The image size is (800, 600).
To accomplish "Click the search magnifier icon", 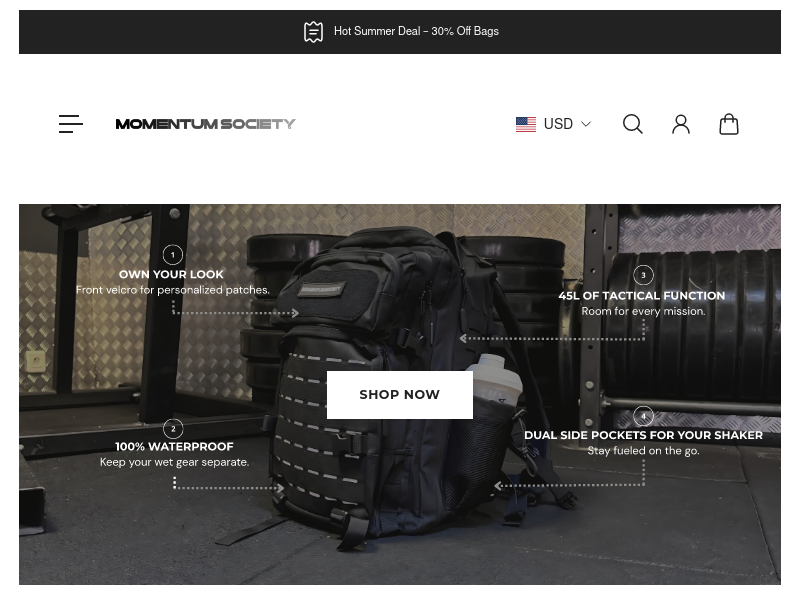I will [x=633, y=124].
